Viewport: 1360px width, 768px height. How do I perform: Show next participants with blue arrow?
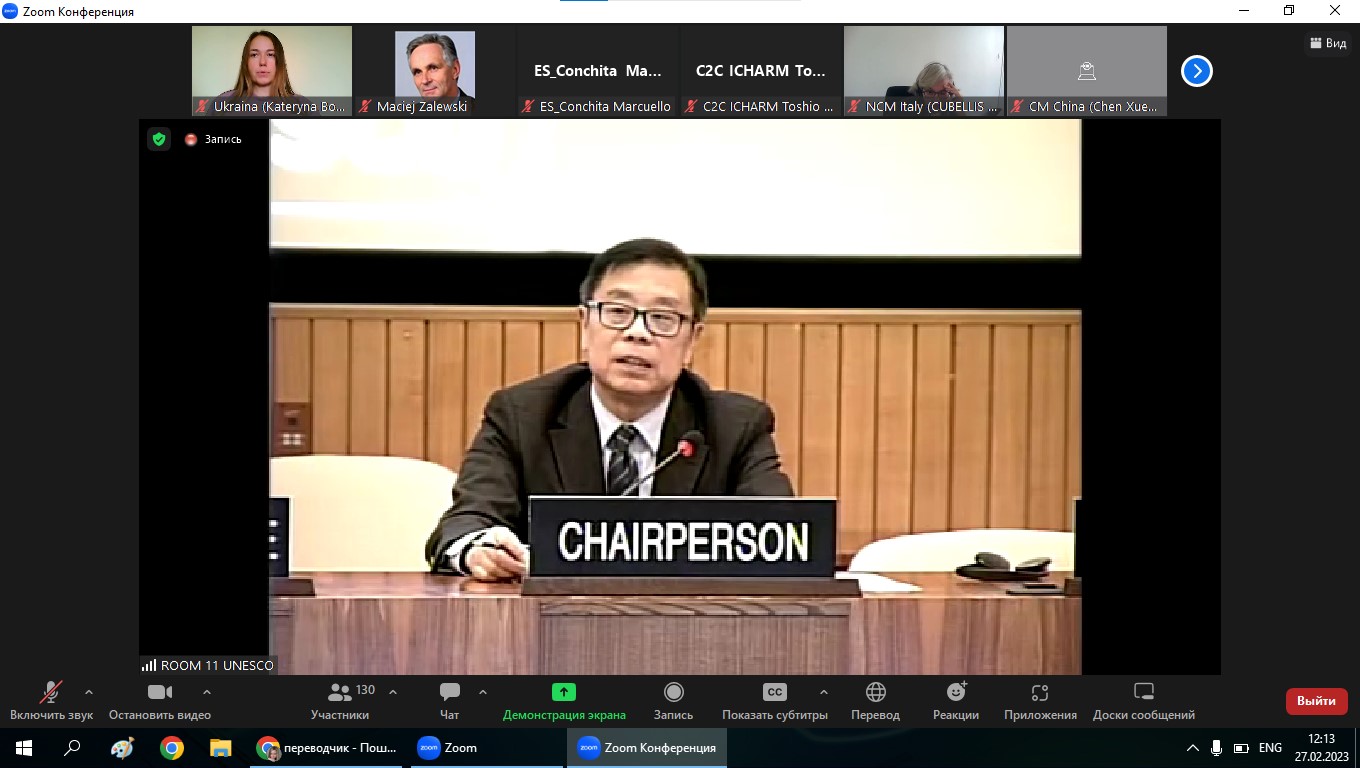click(x=1197, y=71)
